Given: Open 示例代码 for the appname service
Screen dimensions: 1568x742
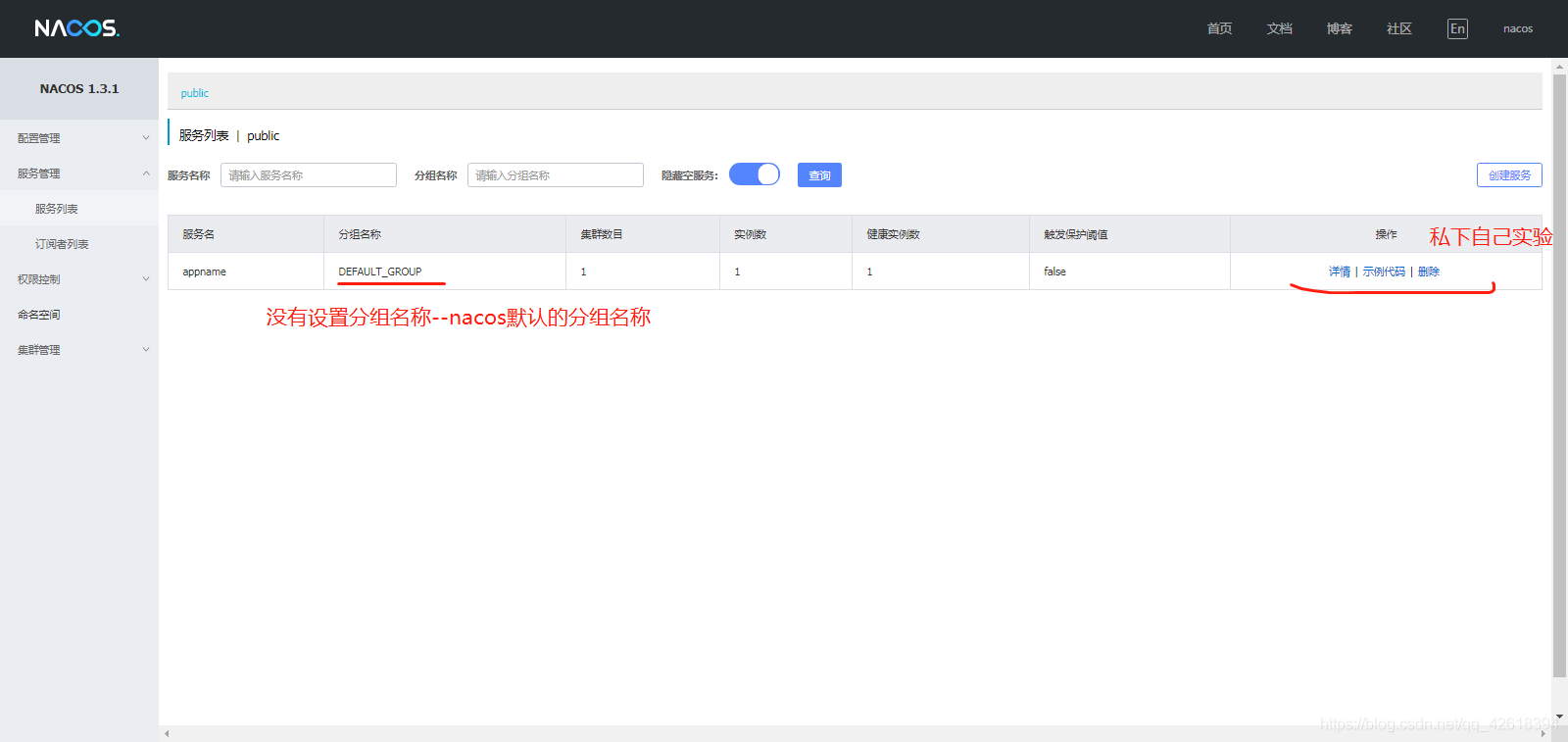Looking at the screenshot, I should (1384, 272).
